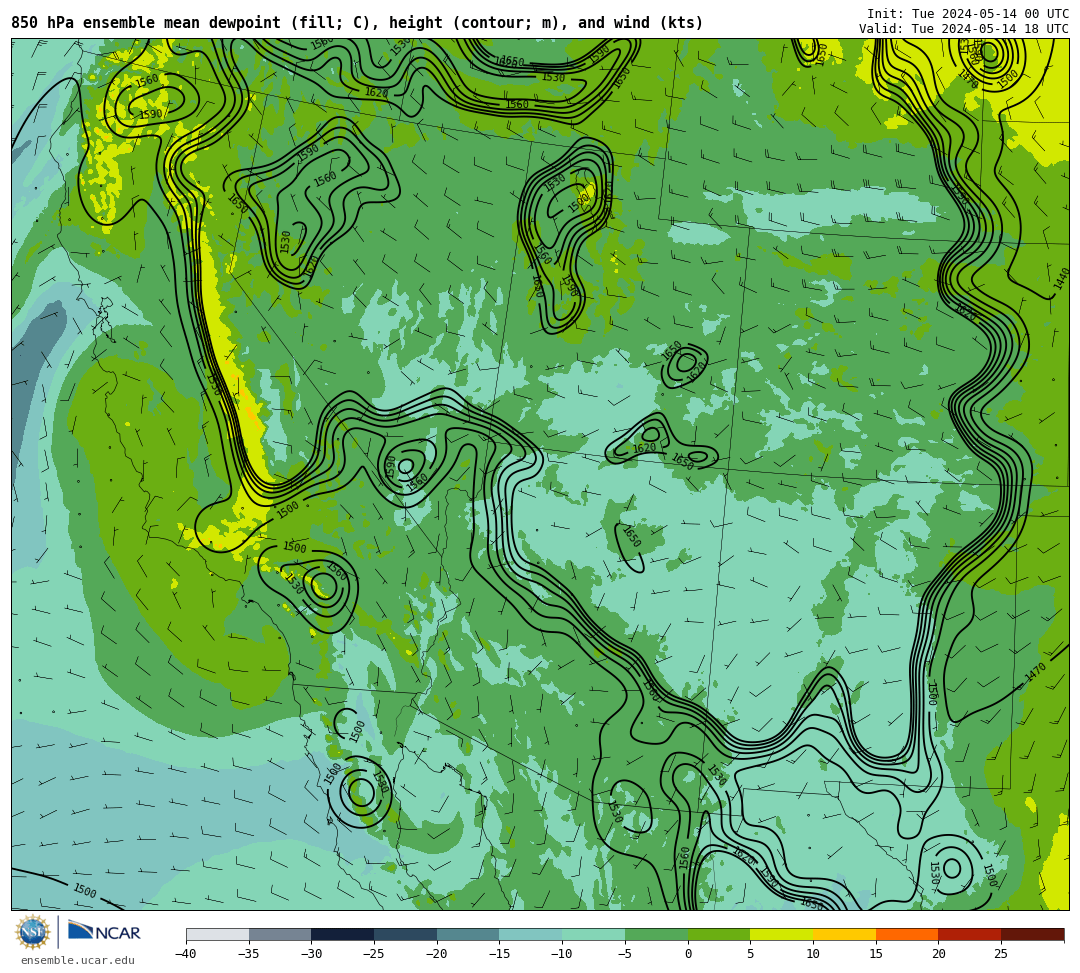The width and height of the screenshot is (1080, 973).
Task: Click the mint -10 to -5 color swatch
Action: coord(594,934)
